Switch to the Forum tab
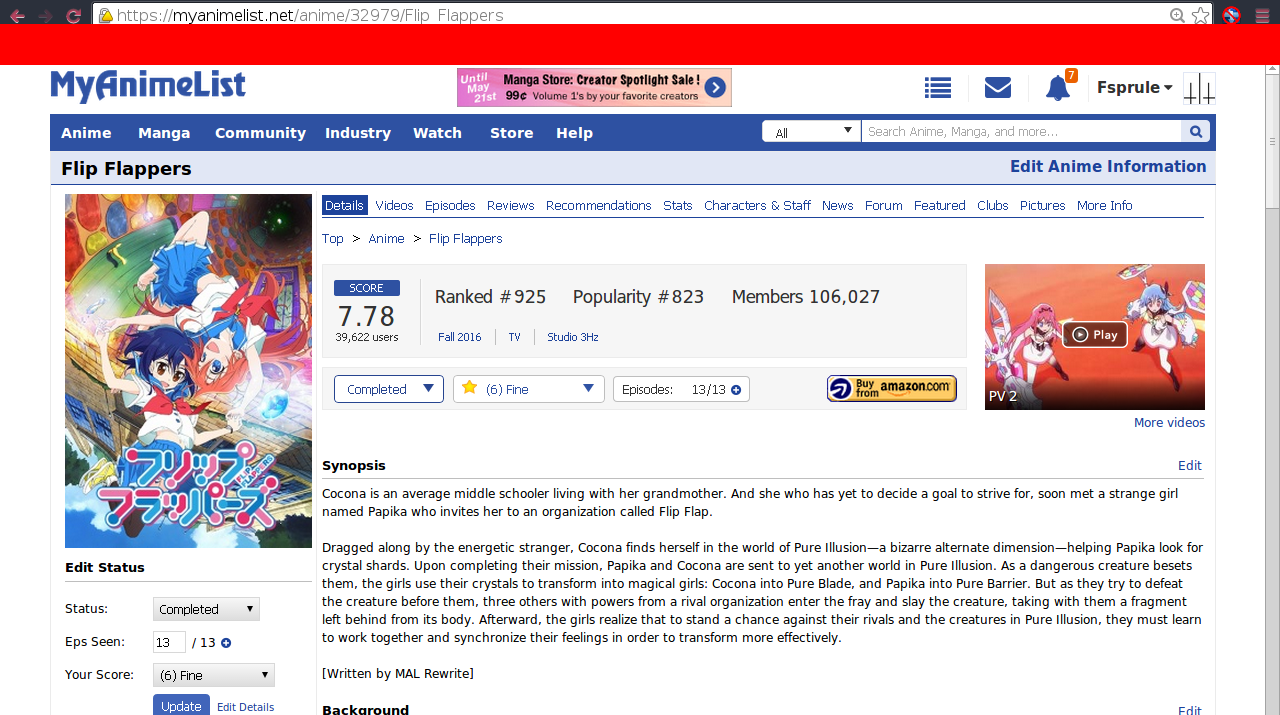 [884, 205]
